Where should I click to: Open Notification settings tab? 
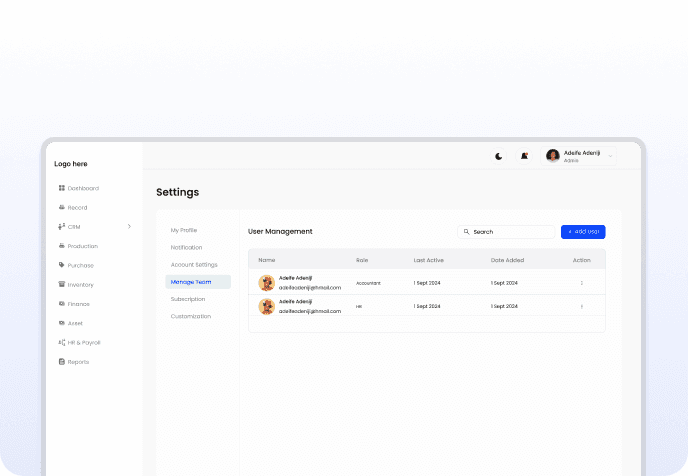pos(186,247)
